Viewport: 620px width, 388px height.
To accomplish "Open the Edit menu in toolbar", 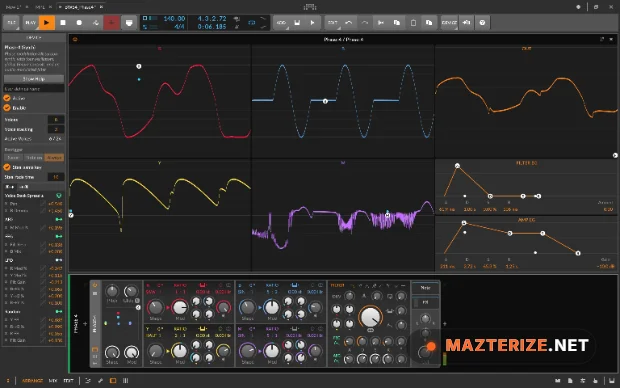I will click(x=333, y=23).
